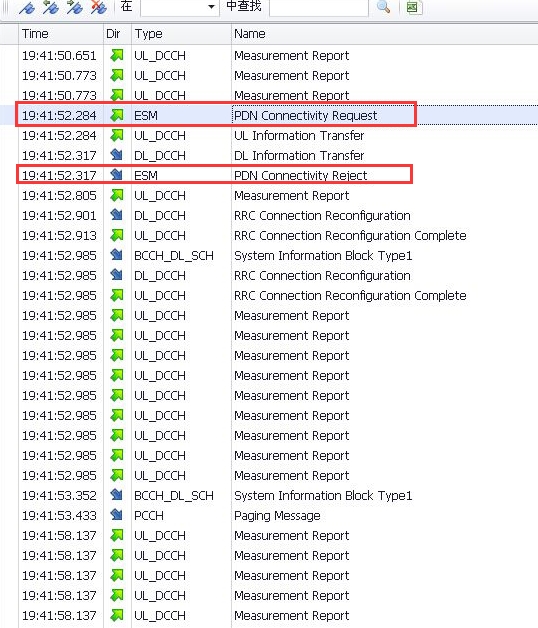Click the Name column header
This screenshot has height=628, width=538.
385,34
